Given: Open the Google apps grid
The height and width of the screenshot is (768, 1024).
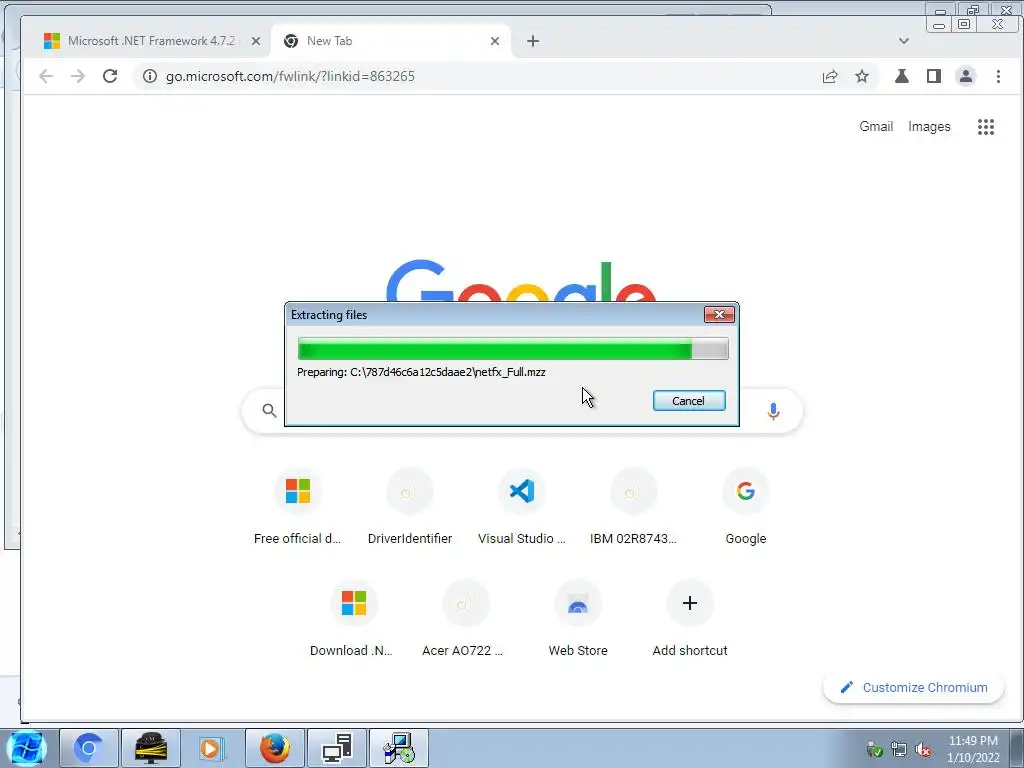Looking at the screenshot, I should (985, 127).
